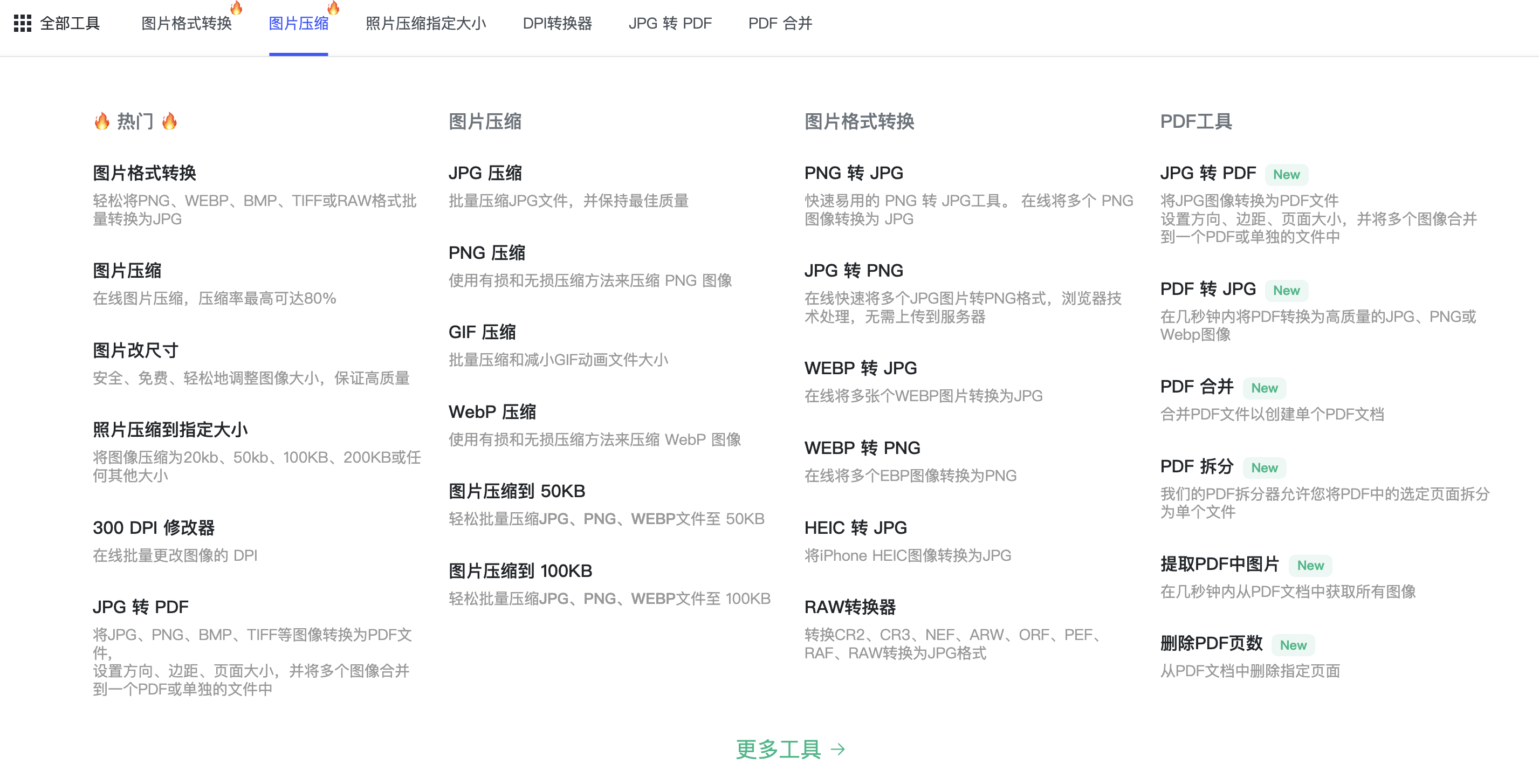Image resolution: width=1539 pixels, height=784 pixels.
Task: Click description 在线图片压缩，压缩率最高可达80%
Action: [215, 298]
